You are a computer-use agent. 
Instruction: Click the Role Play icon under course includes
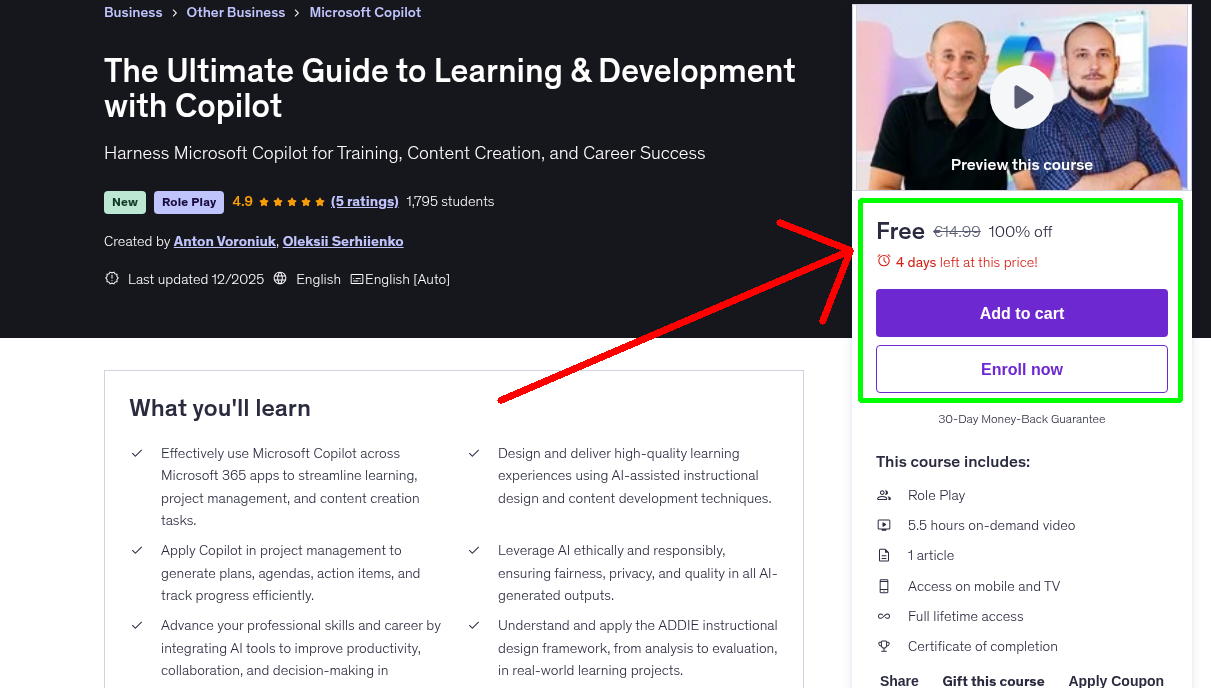click(x=884, y=494)
